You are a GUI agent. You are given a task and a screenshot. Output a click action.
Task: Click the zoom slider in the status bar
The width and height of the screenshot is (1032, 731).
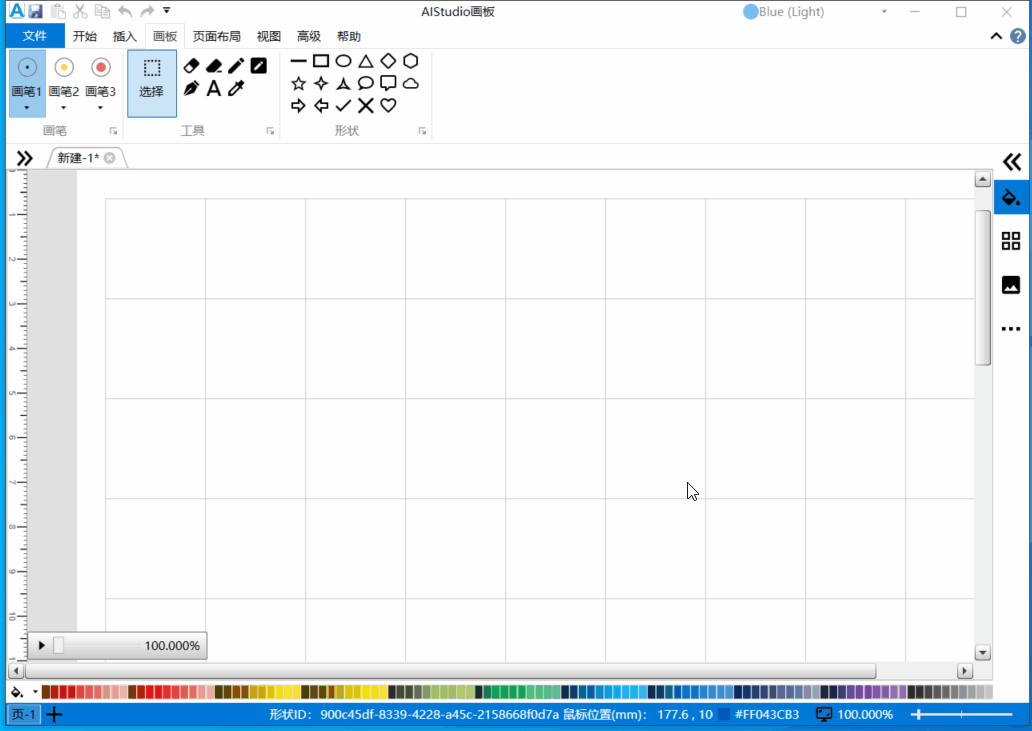click(959, 714)
